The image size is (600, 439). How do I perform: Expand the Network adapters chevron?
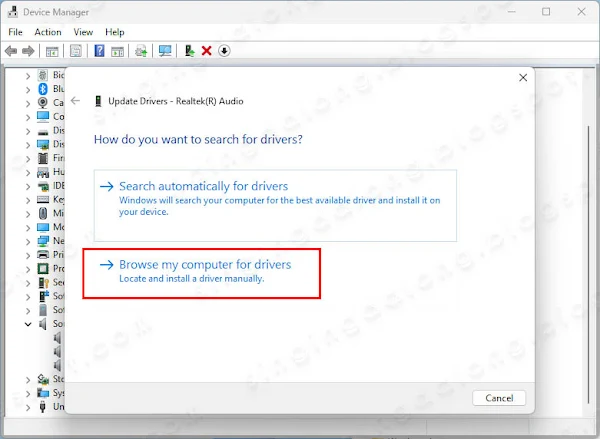pos(28,242)
